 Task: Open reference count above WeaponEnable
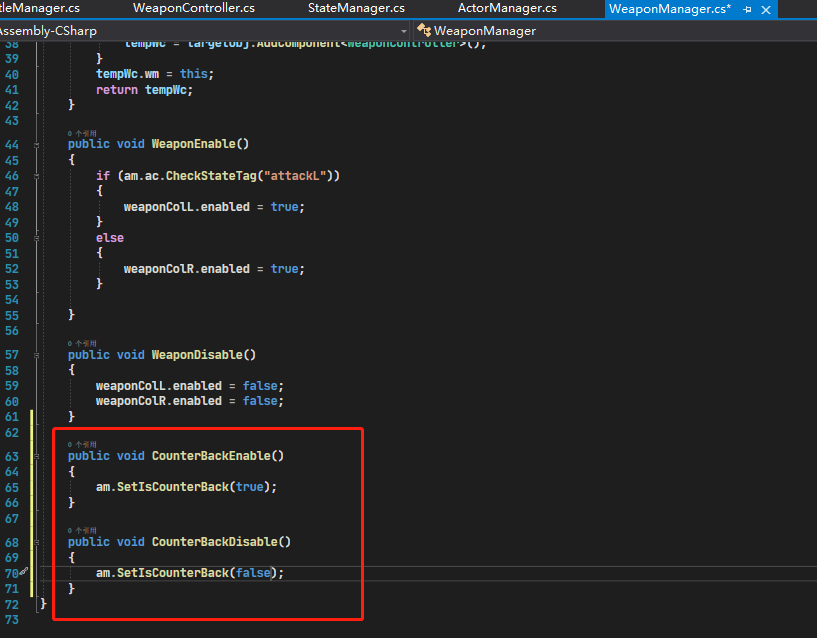(82, 133)
